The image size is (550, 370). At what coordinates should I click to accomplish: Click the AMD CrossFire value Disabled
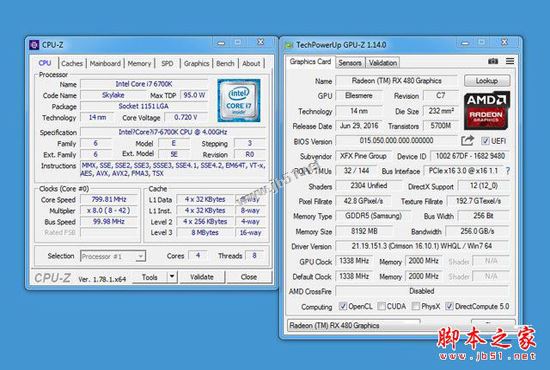click(422, 291)
